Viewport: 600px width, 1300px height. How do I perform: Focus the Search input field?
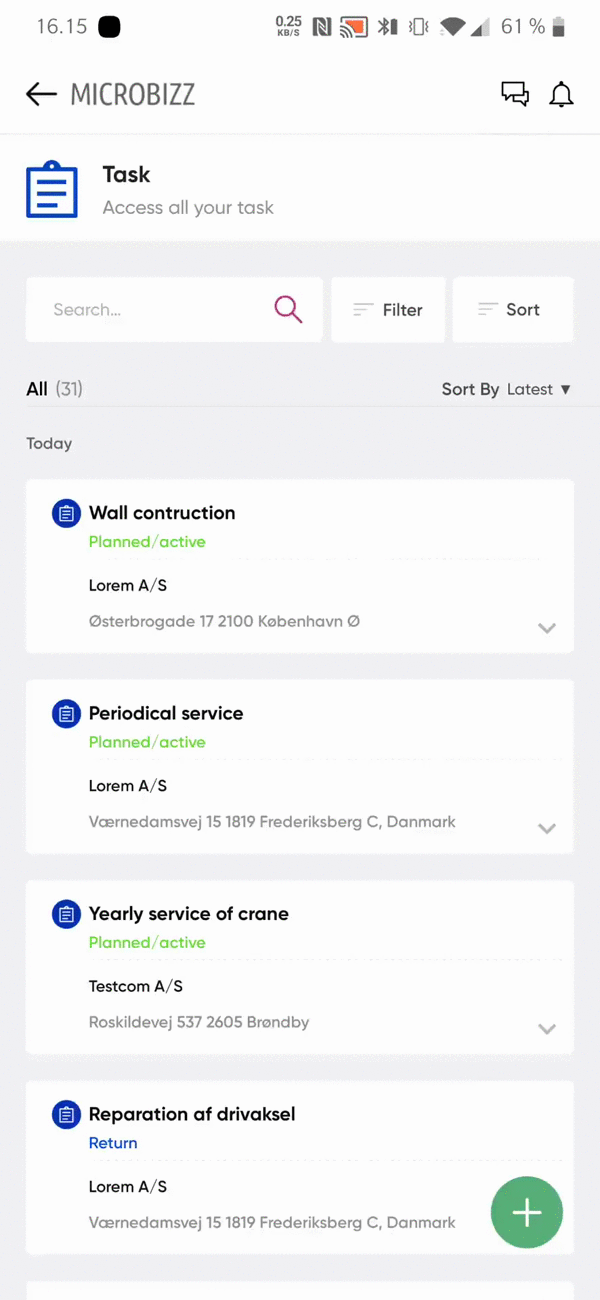tap(150, 310)
